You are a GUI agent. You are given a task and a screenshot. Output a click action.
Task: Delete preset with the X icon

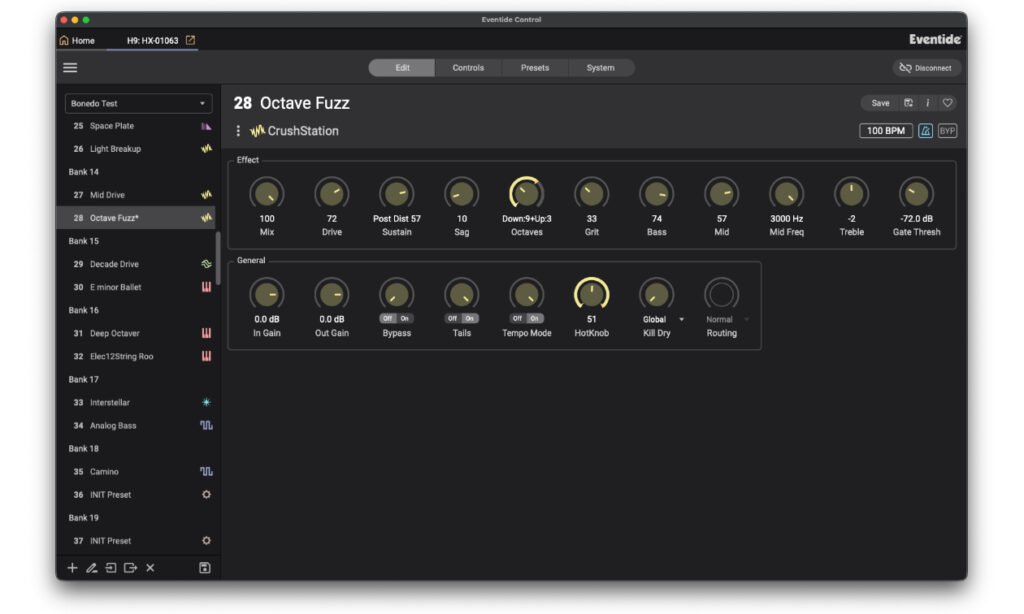pyautogui.click(x=150, y=568)
